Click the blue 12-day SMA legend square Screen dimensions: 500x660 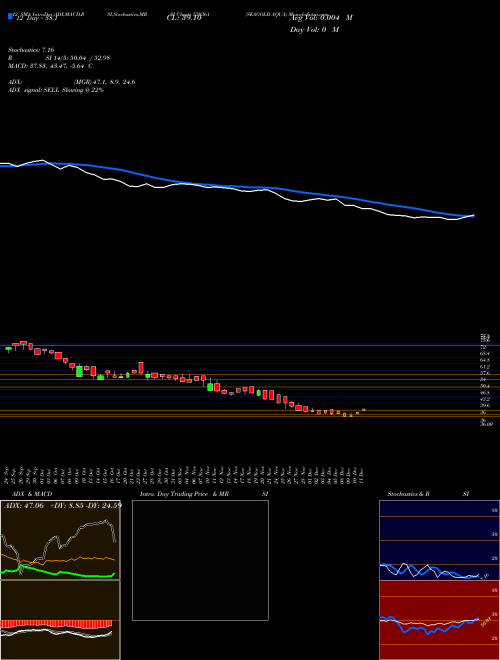10,16
